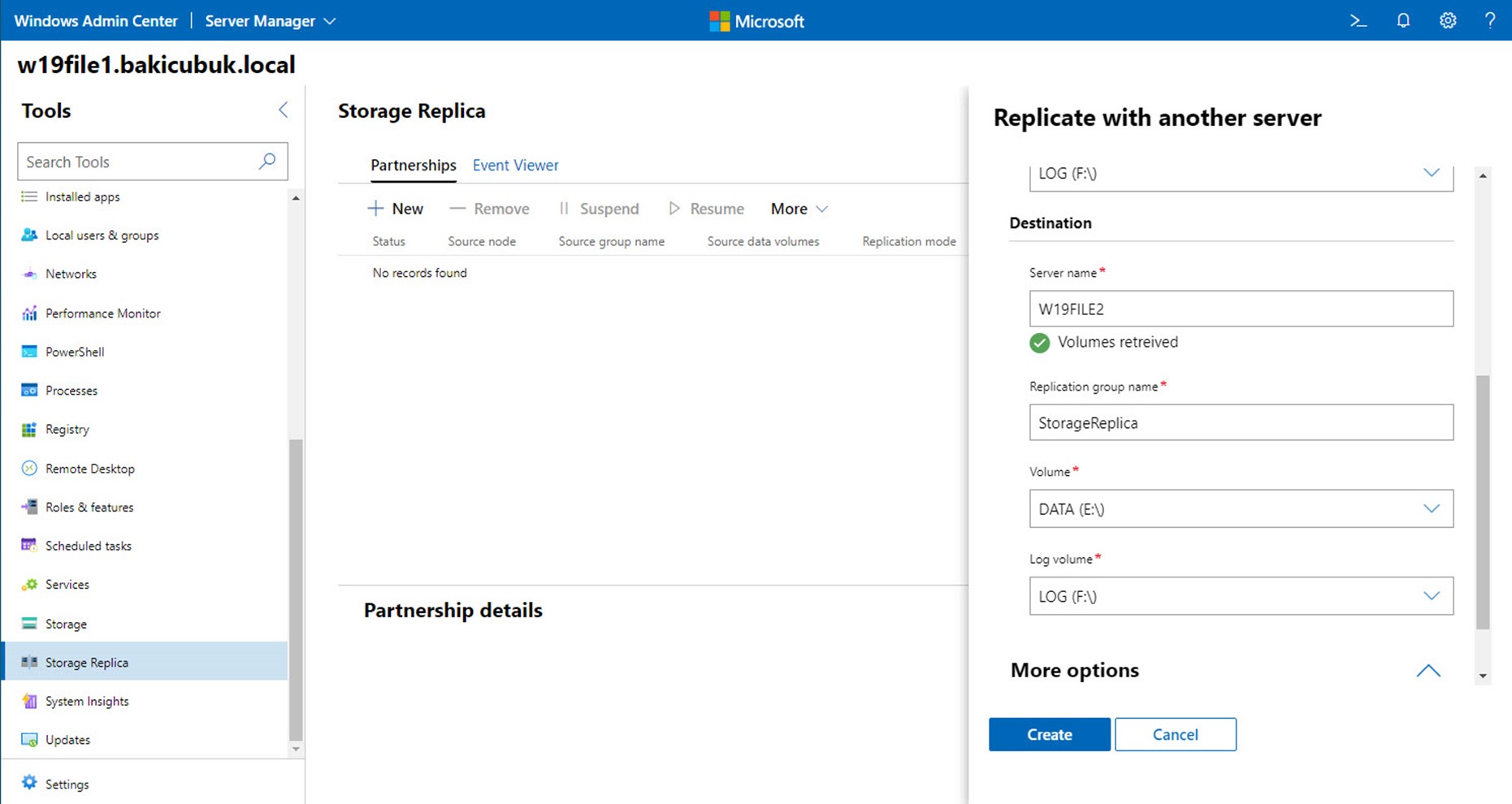Click the Remote Desktop icon
Viewport: 1512px width, 804px height.
[29, 469]
